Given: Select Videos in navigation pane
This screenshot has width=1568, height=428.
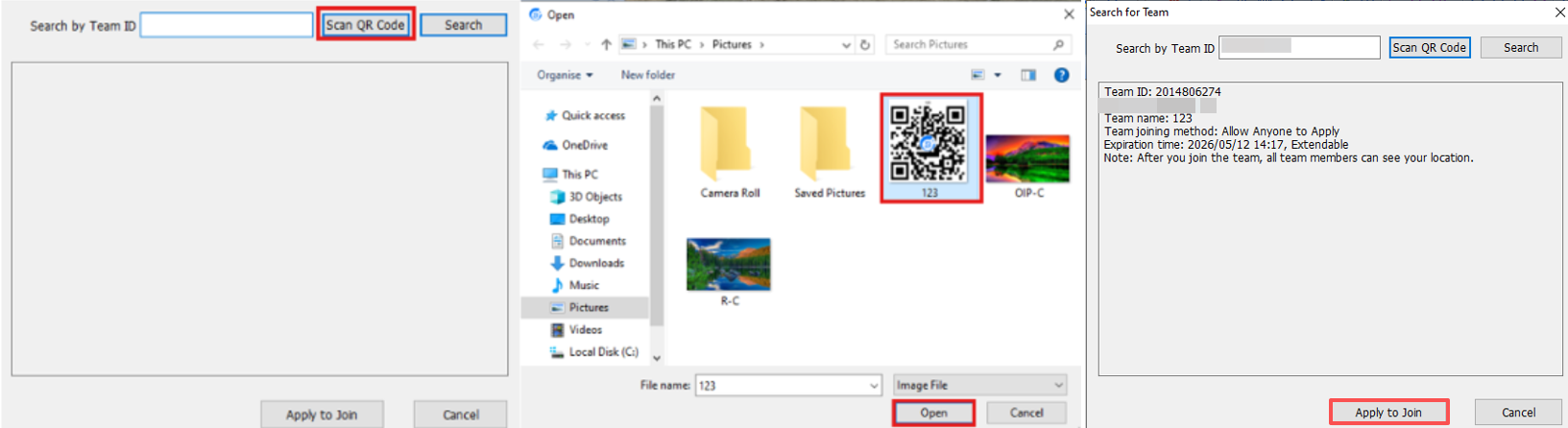Looking at the screenshot, I should [577, 329].
